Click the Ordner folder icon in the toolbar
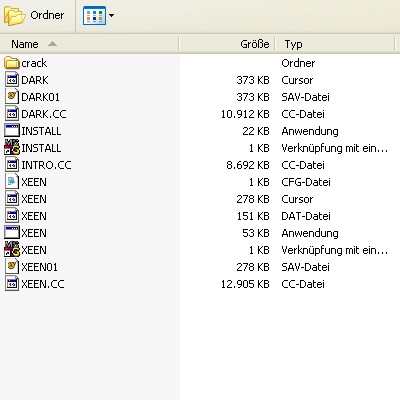Image resolution: width=400 pixels, height=400 pixels. tap(14, 16)
